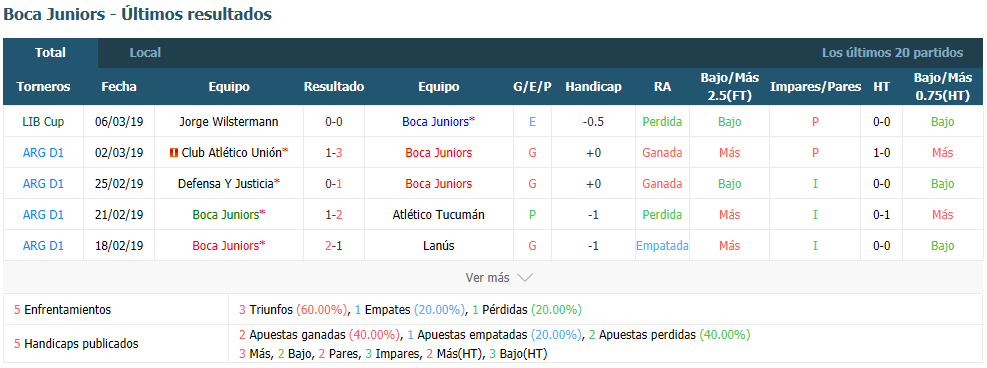The image size is (987, 368).
Task: Click the blue Boca Juniors link in the LIB Cup row
Action: (436, 121)
